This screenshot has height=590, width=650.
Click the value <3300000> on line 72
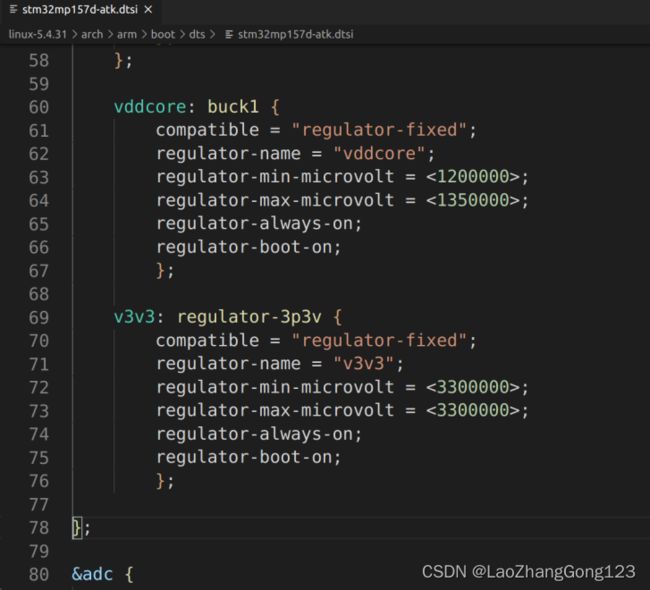point(473,387)
